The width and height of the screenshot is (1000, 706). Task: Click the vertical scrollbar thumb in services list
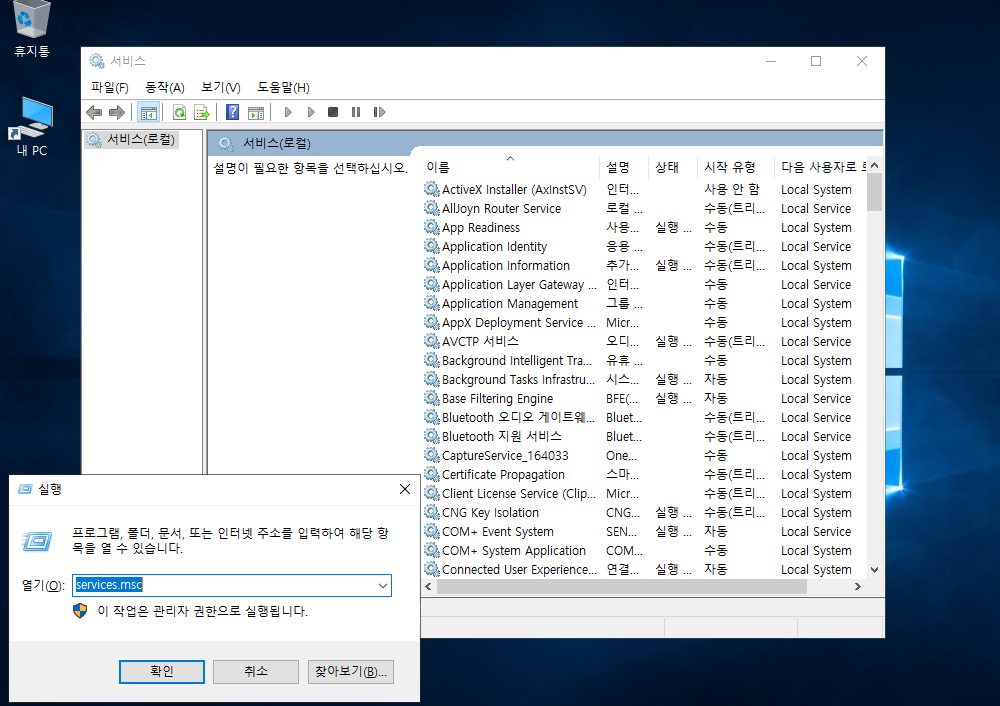point(874,192)
